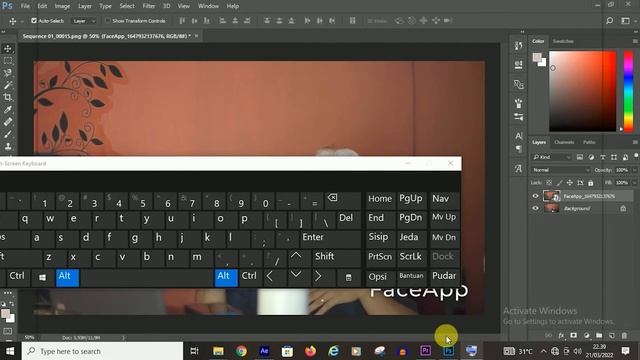Open the Kind filter dropdown
Viewport: 640px width, 360px height.
pos(552,157)
